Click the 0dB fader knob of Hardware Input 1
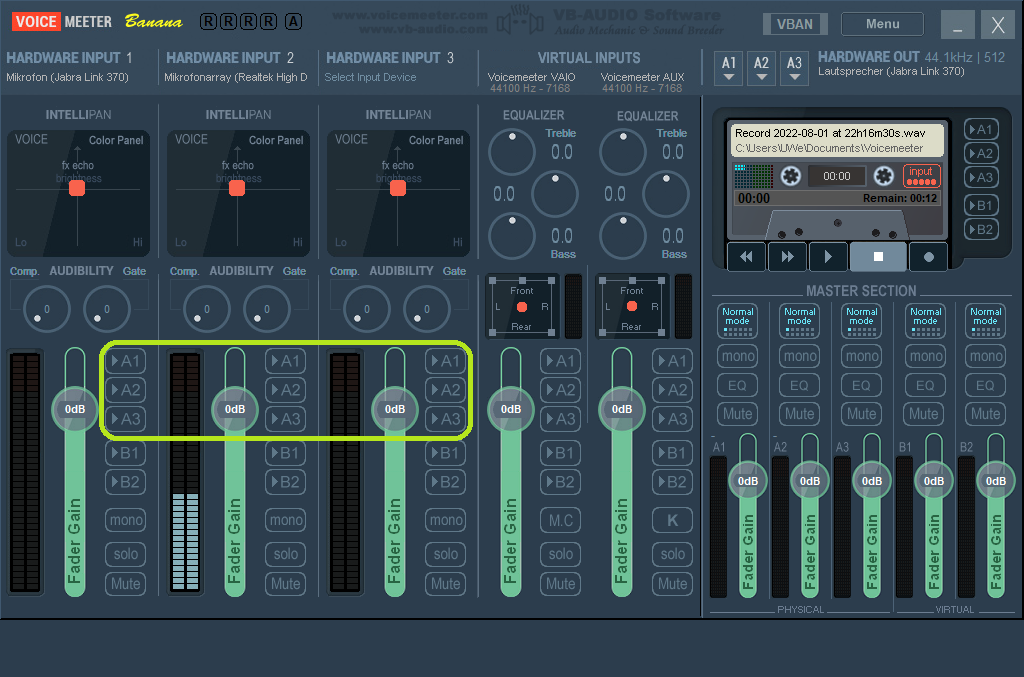 pos(75,409)
